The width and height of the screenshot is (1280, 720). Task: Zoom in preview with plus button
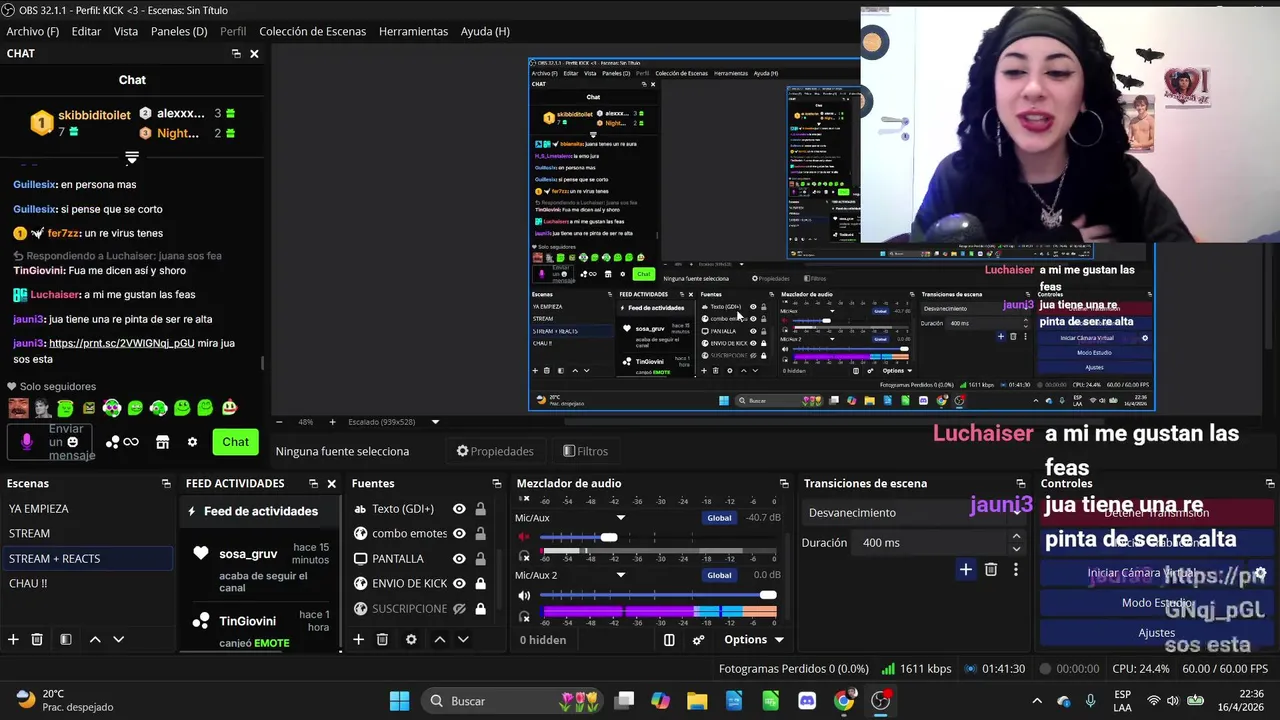point(333,422)
